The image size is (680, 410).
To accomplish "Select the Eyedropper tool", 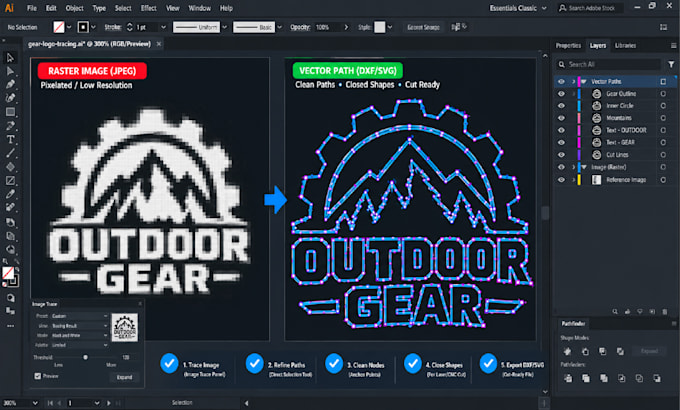I will [10, 194].
